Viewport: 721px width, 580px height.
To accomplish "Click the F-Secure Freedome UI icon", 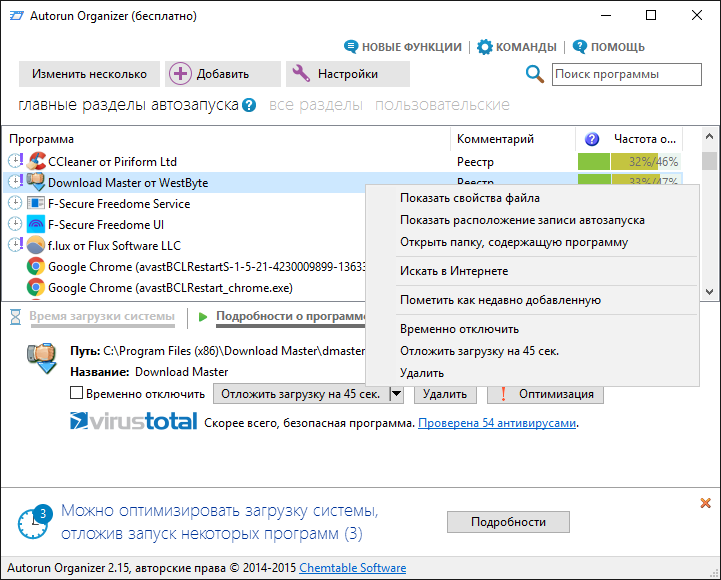I will coord(36,224).
